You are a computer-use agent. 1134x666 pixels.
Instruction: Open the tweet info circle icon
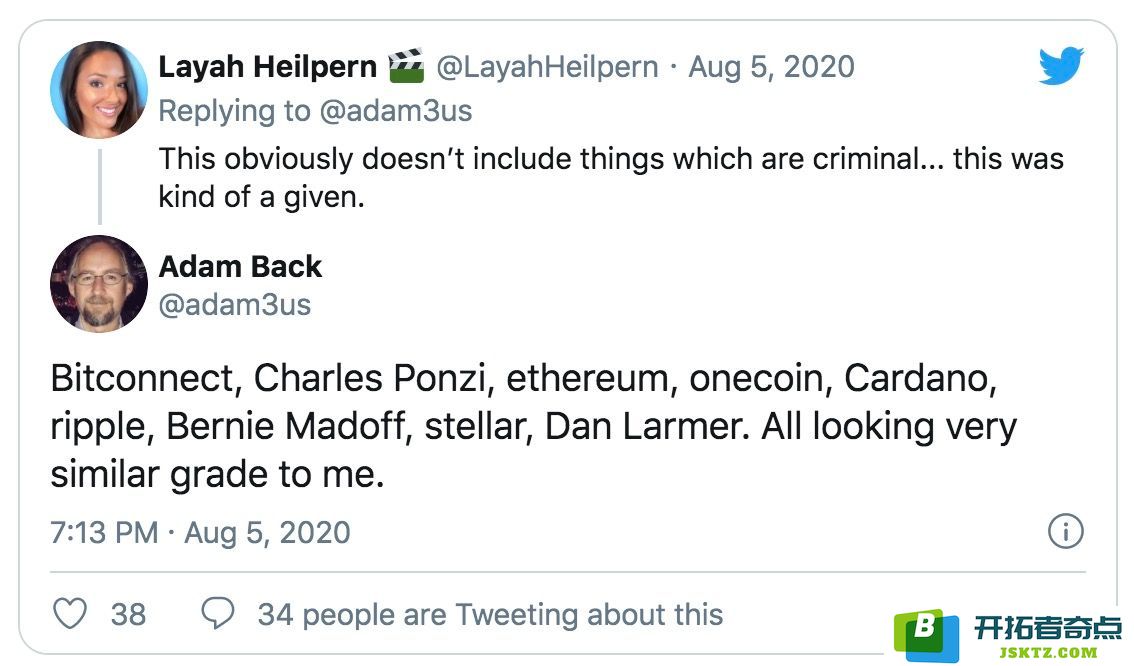(1065, 531)
